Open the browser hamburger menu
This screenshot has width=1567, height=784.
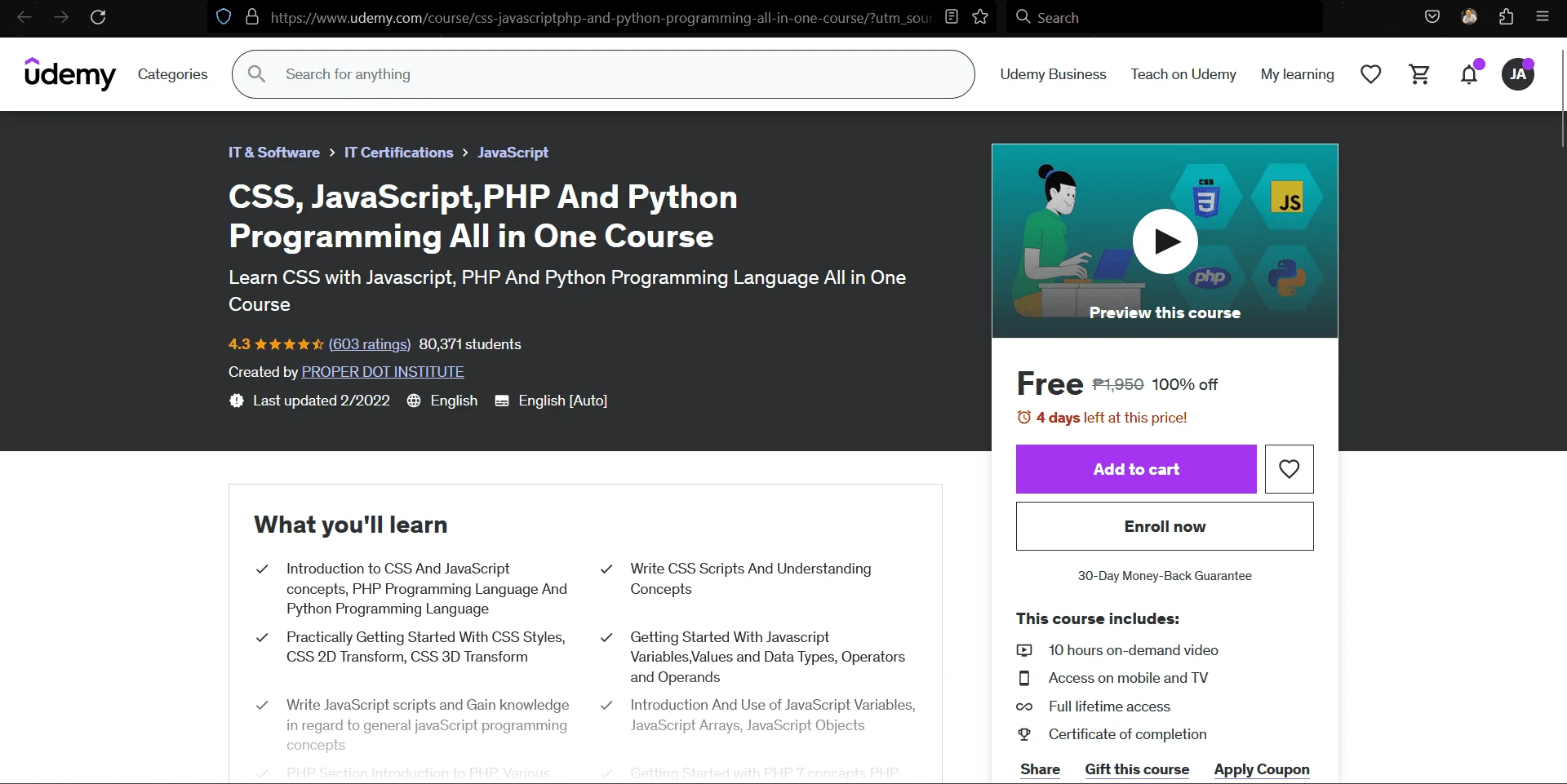pyautogui.click(x=1543, y=17)
